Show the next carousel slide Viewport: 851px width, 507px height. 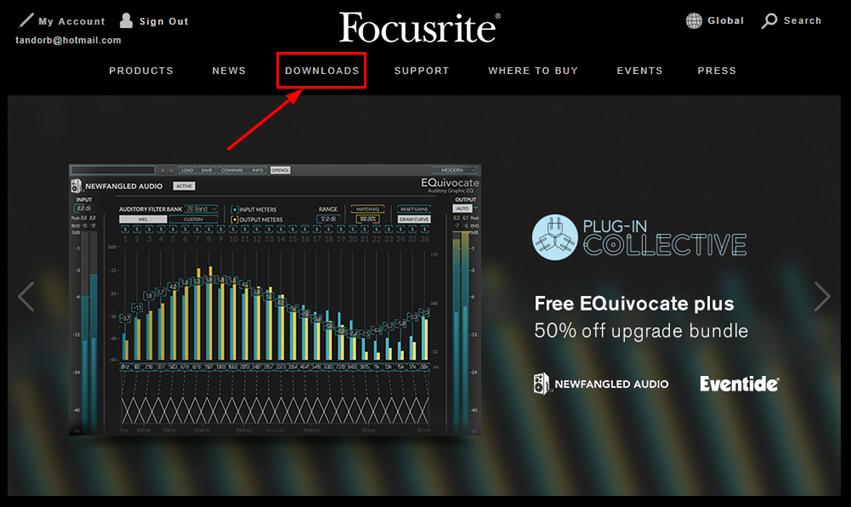point(822,296)
